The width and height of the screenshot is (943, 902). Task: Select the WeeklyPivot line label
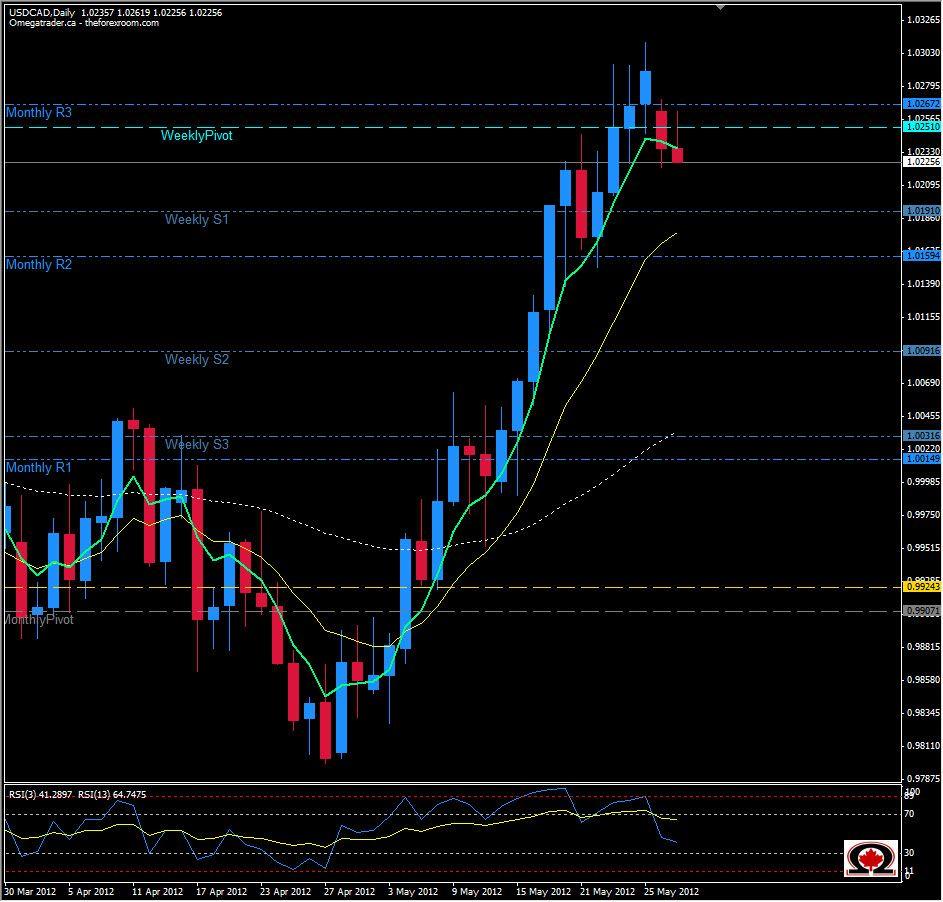[x=196, y=134]
